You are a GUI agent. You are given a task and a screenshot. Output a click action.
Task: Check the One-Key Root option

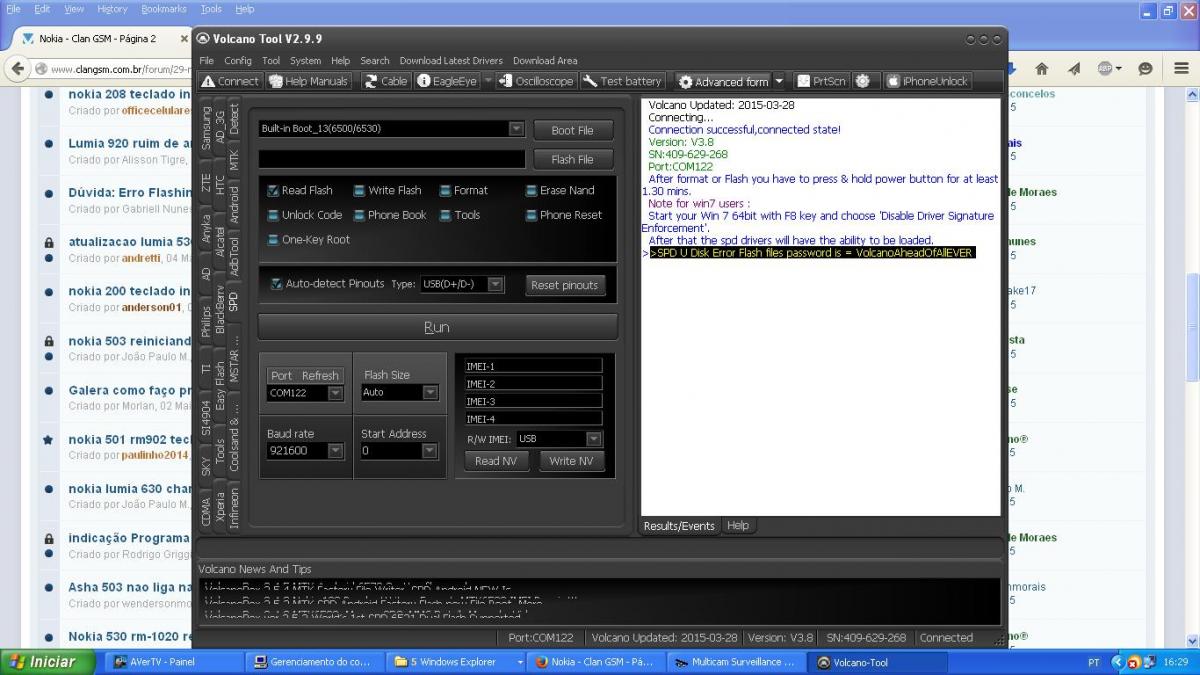[274, 240]
